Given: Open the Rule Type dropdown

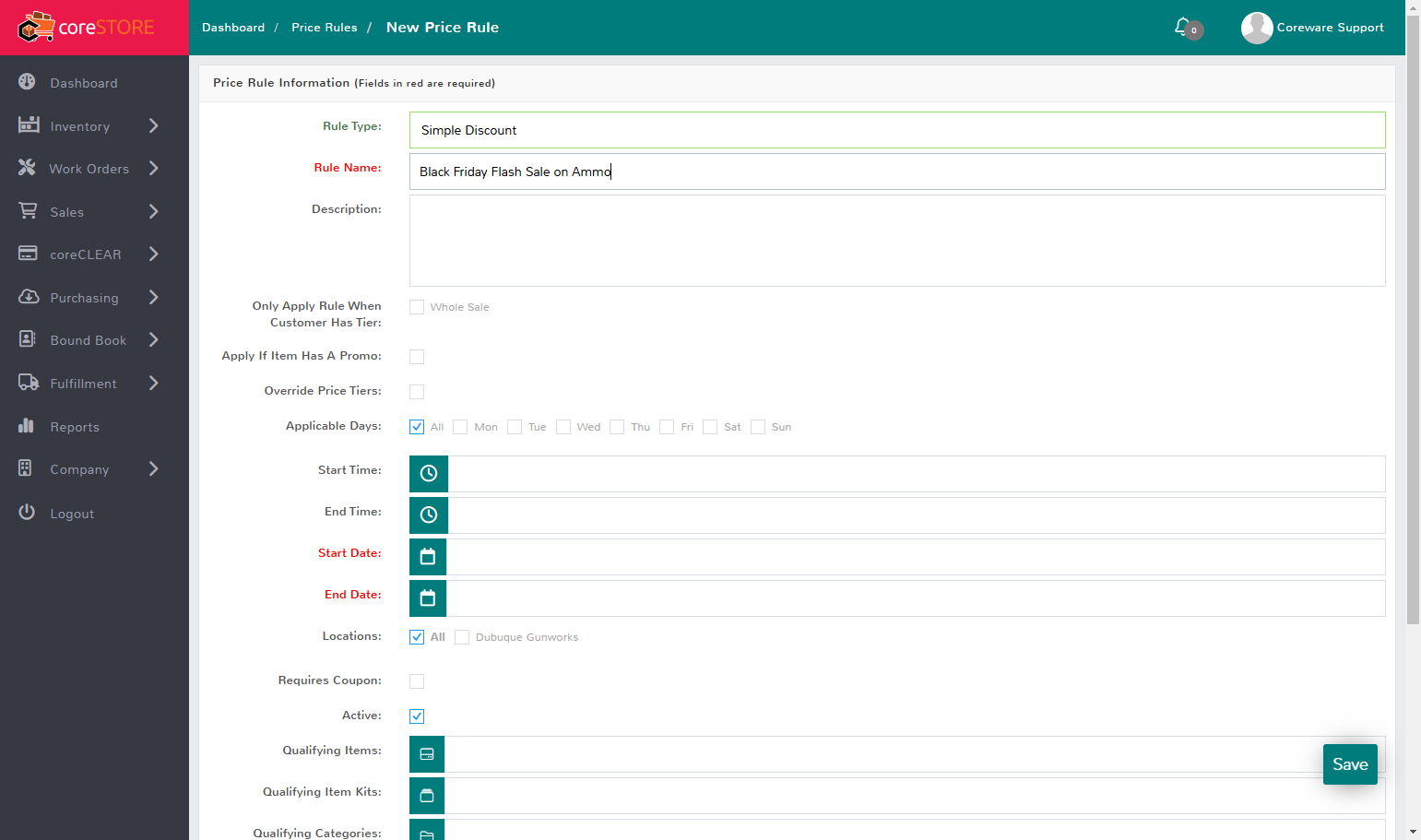Looking at the screenshot, I should 897,130.
